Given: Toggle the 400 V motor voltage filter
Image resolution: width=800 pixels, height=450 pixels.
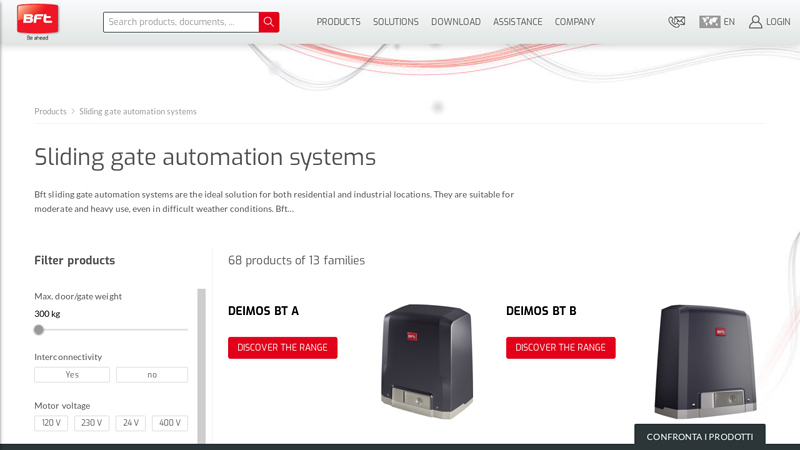Looking at the screenshot, I should (170, 423).
